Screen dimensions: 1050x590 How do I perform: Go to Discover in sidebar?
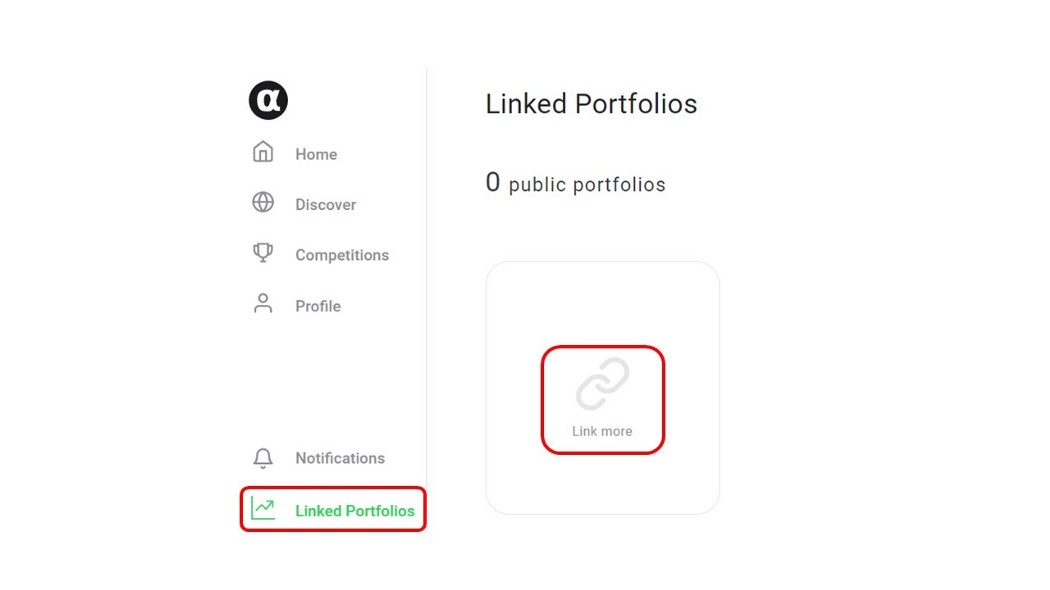(325, 205)
